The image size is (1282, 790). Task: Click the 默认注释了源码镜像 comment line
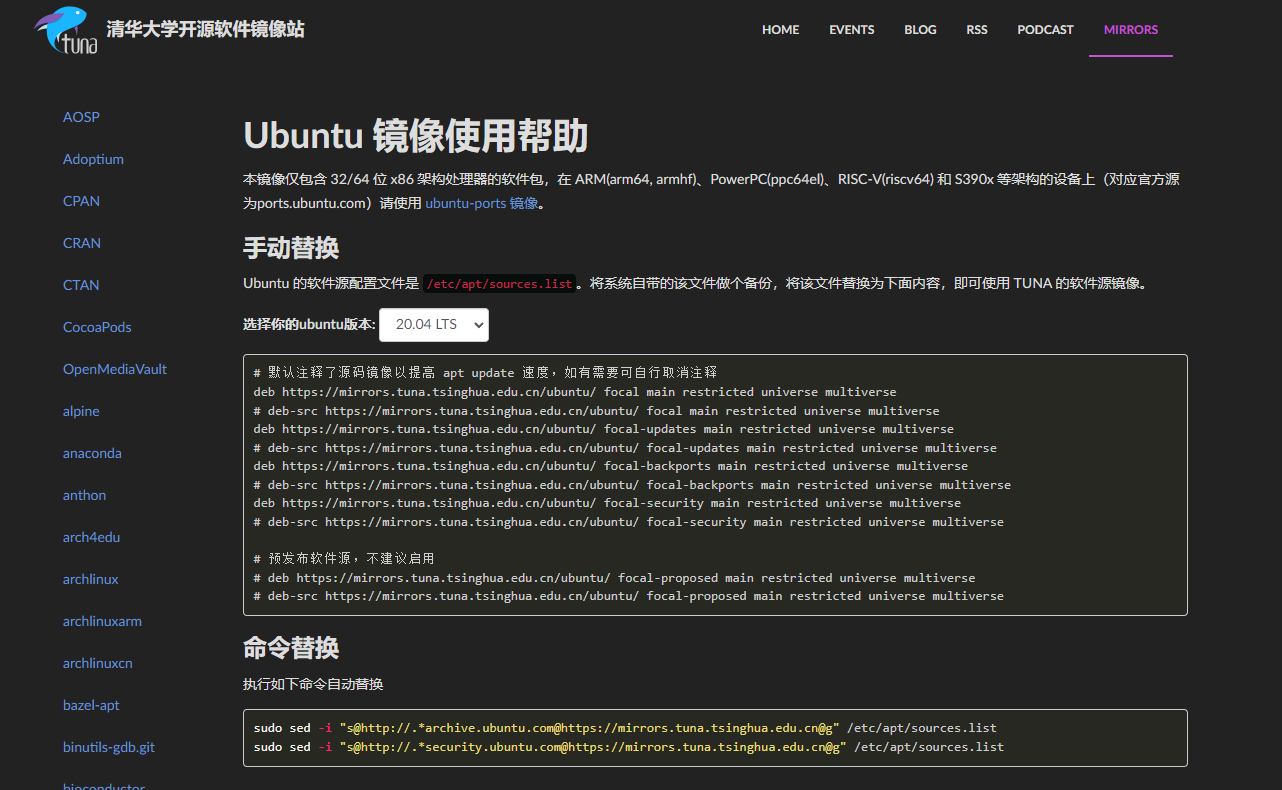[485, 373]
